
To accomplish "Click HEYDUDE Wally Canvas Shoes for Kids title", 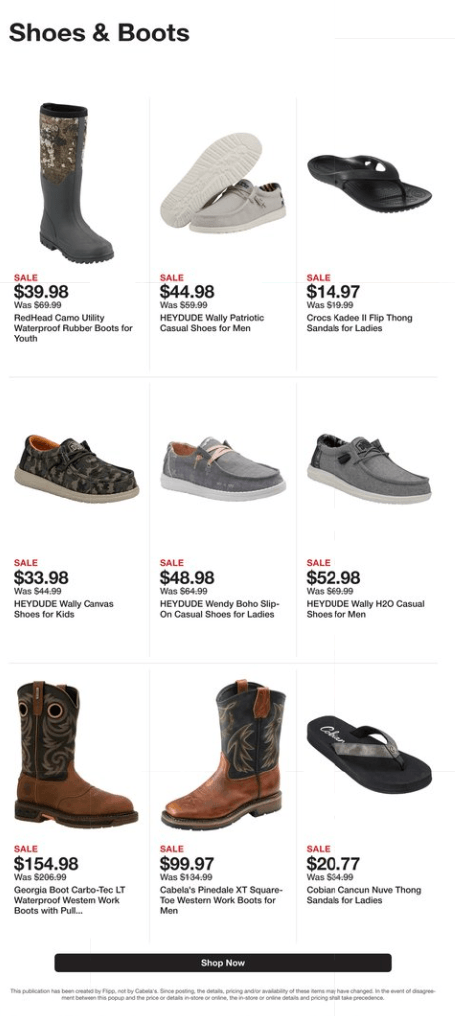I will [64, 608].
